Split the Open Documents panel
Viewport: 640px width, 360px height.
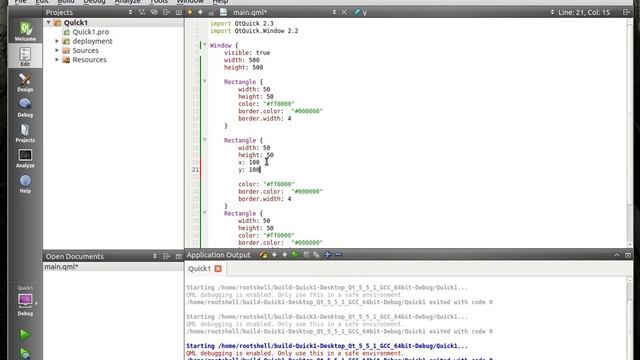pos(167,256)
